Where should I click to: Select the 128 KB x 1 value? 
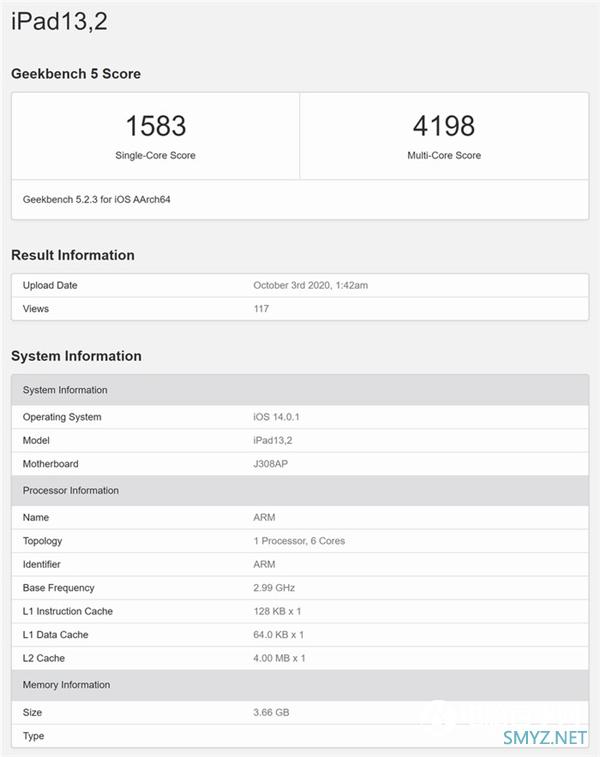click(278, 611)
